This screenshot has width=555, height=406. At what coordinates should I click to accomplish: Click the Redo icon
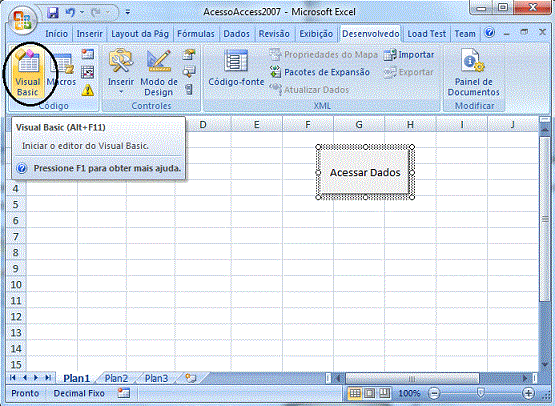pyautogui.click(x=96, y=12)
